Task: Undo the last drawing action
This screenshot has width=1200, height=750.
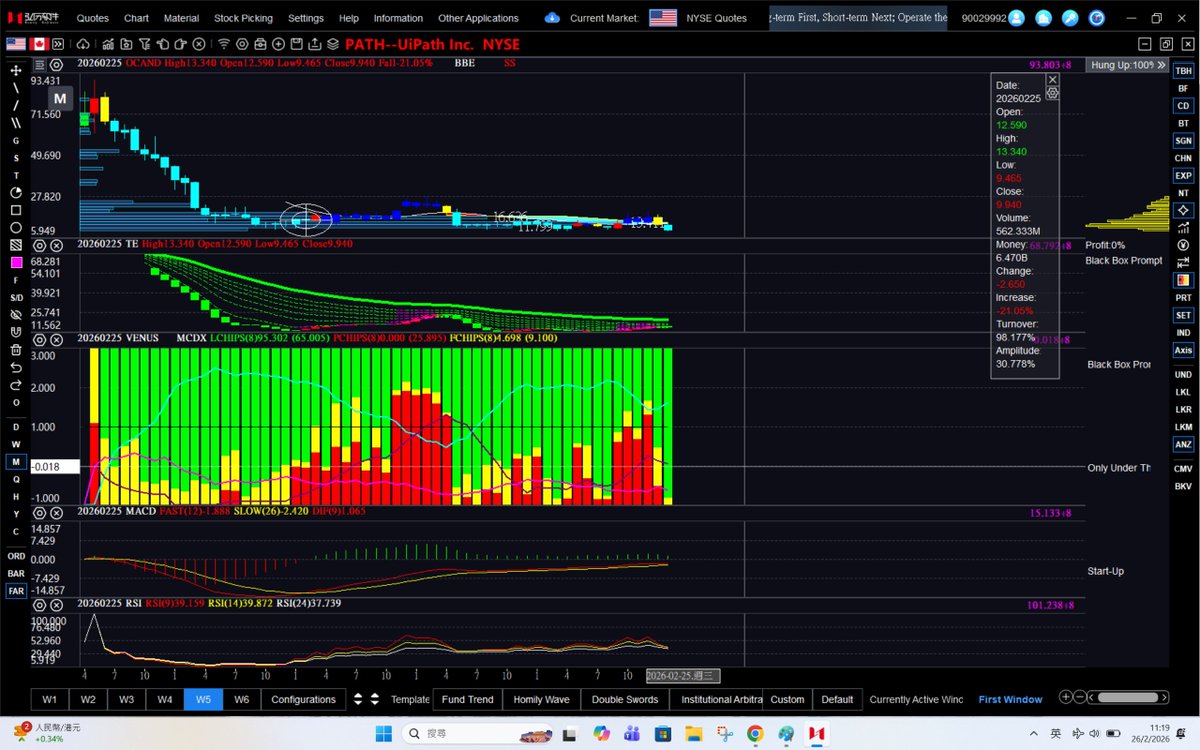Action: [16, 367]
